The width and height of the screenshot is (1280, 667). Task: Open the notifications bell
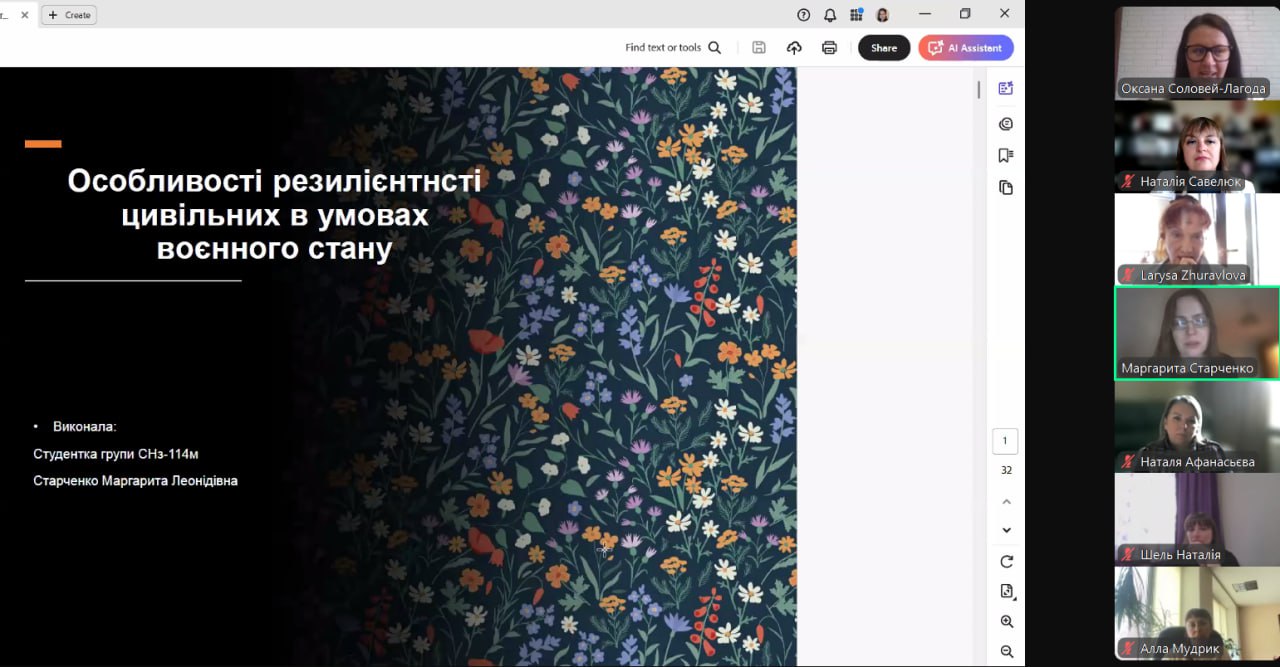click(830, 15)
